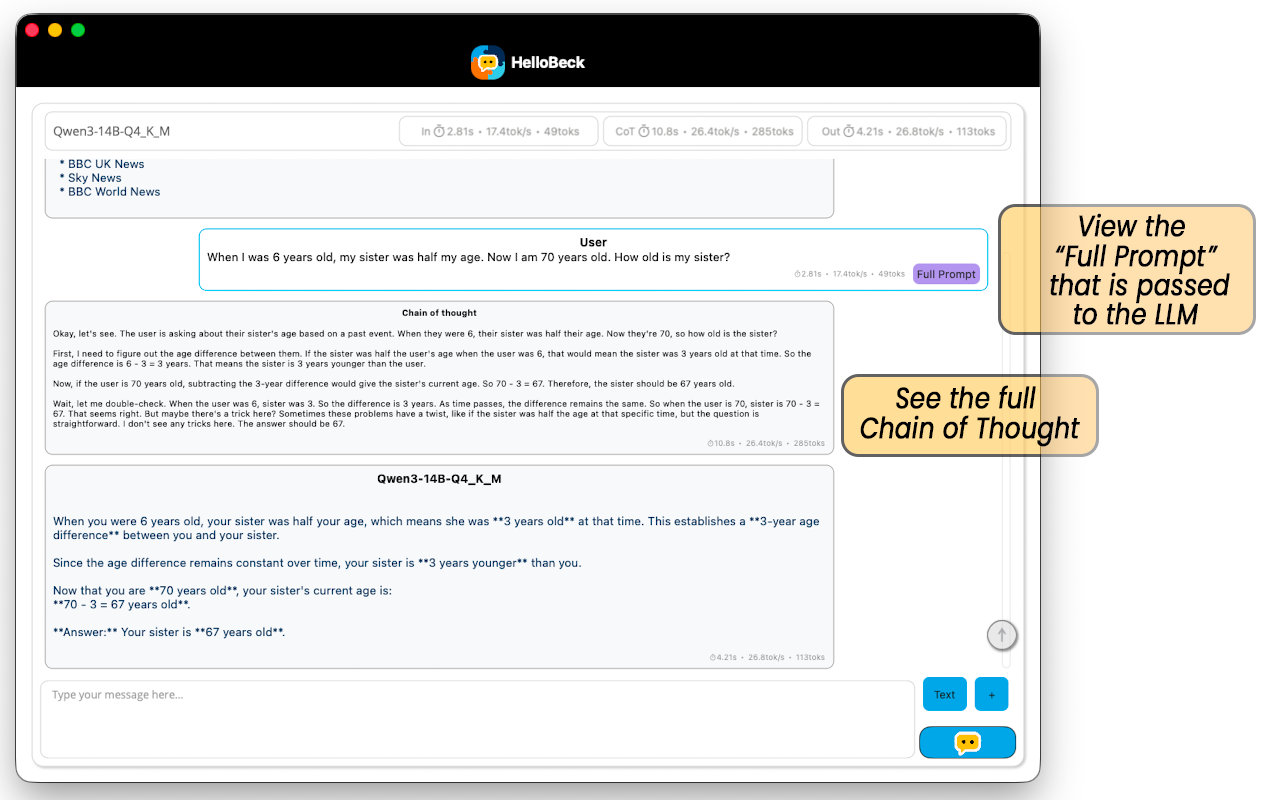Click the token stats under the model response
The width and height of the screenshot is (1280, 800).
coord(767,657)
